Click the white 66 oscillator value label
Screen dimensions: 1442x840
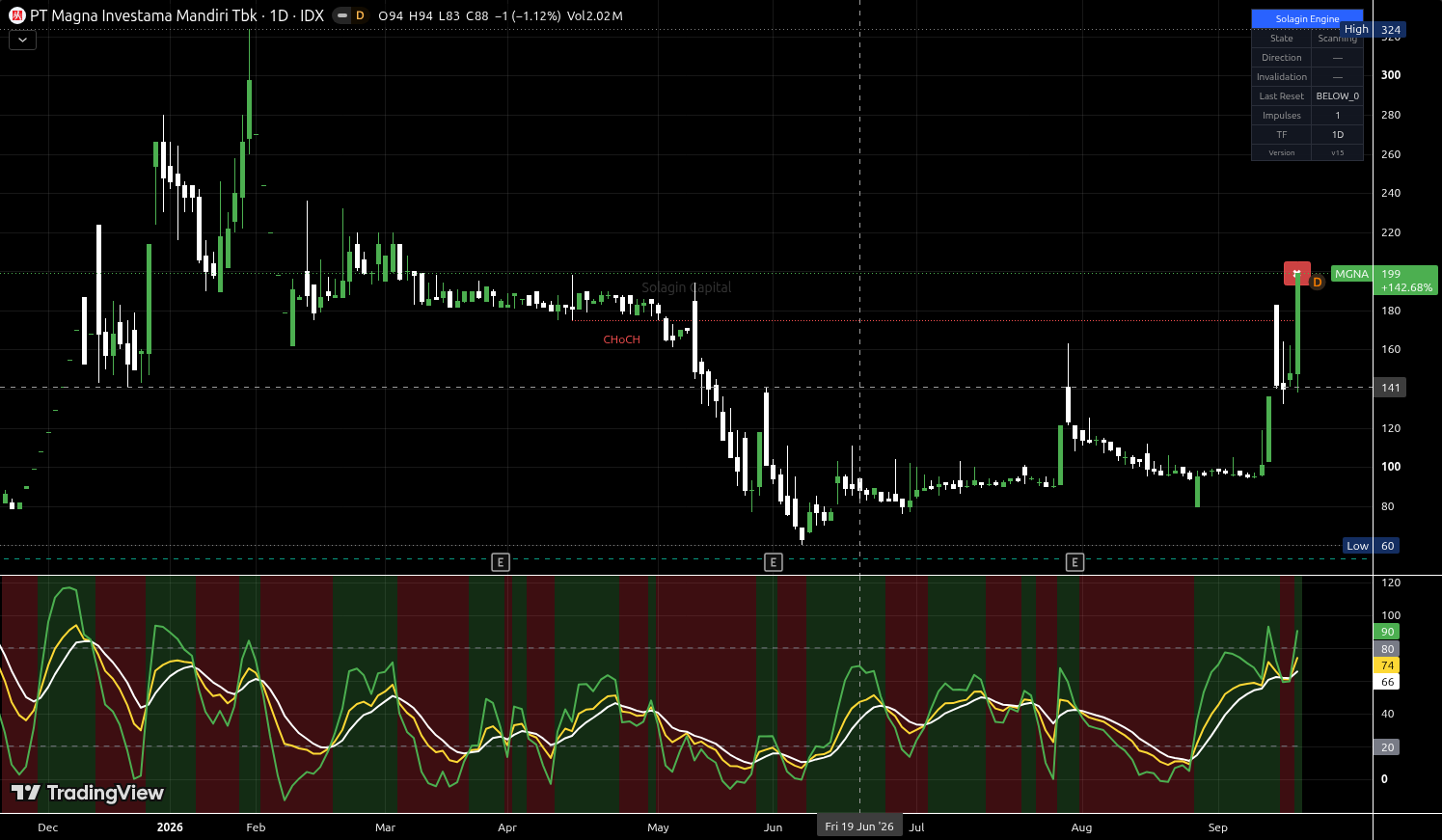click(1387, 682)
